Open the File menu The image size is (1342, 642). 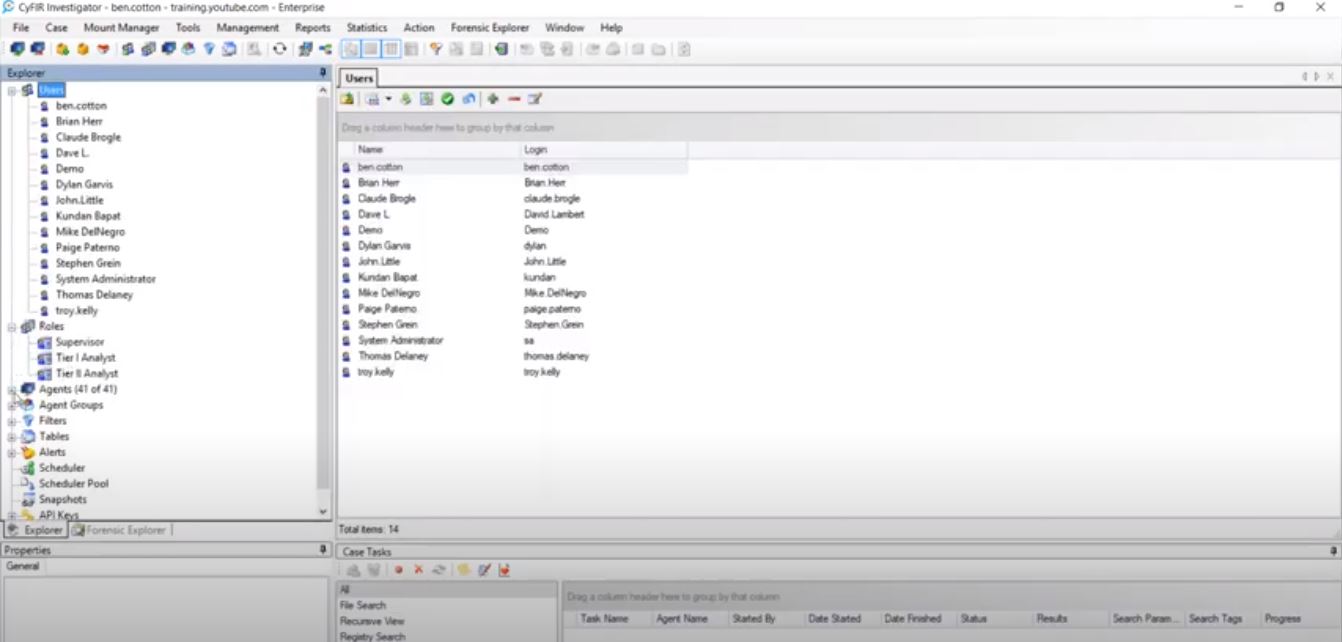coord(21,27)
